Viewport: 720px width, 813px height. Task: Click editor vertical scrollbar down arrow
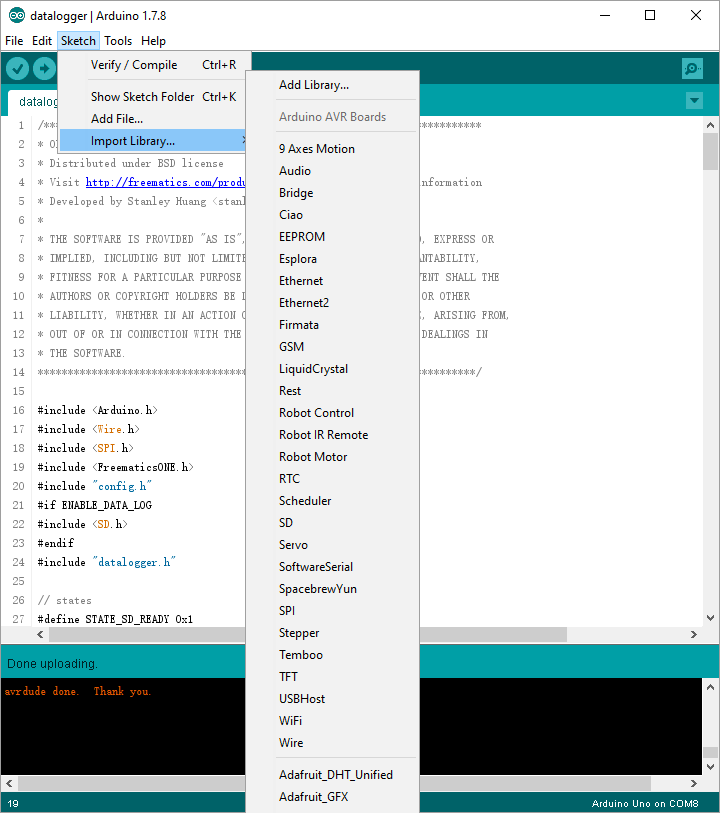coord(711,618)
